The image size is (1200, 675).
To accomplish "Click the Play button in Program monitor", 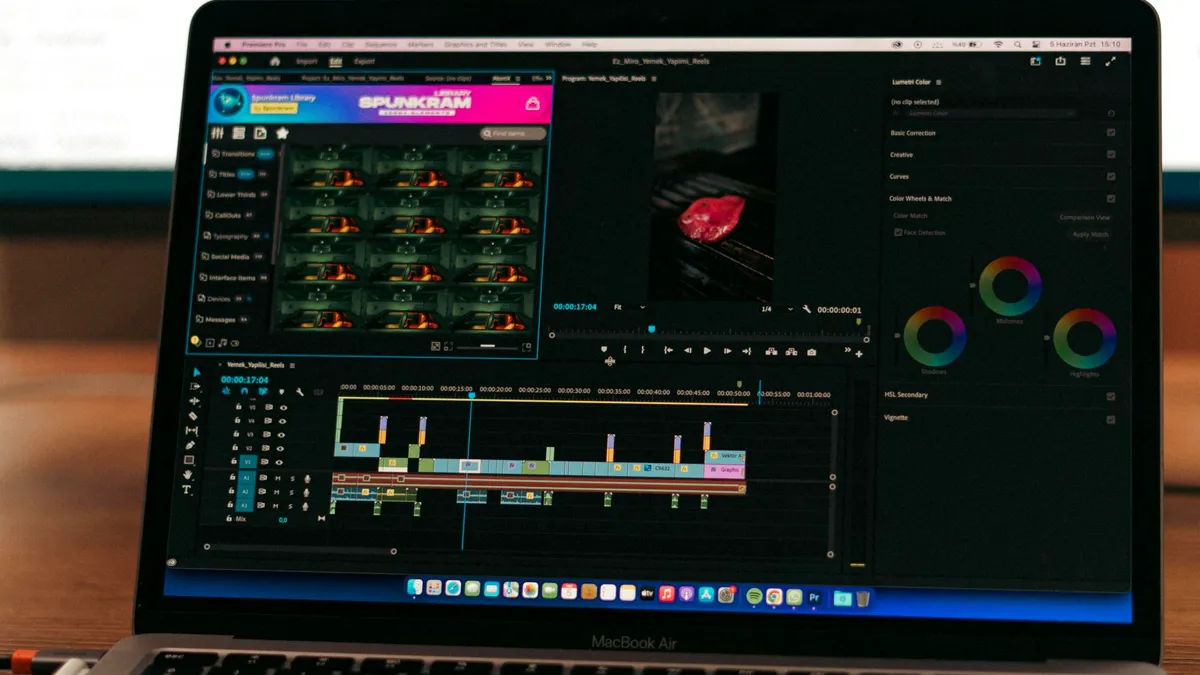I will 707,351.
